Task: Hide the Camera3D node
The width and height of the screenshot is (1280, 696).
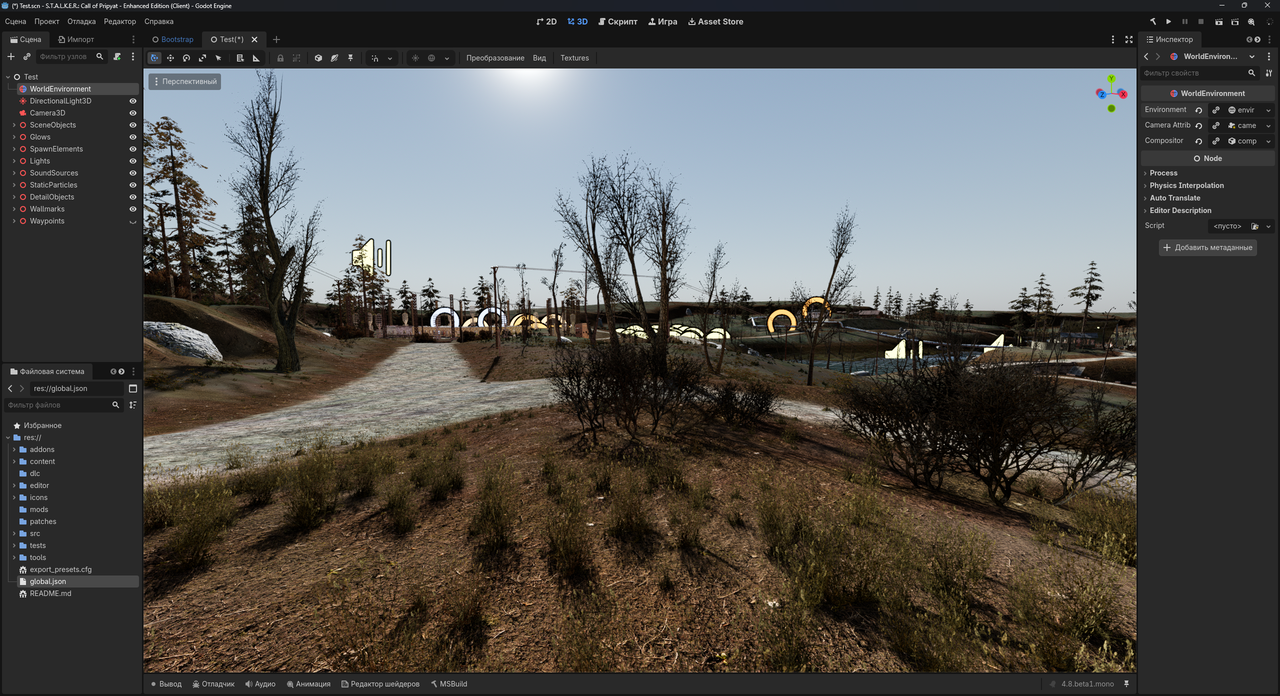Action: click(133, 113)
